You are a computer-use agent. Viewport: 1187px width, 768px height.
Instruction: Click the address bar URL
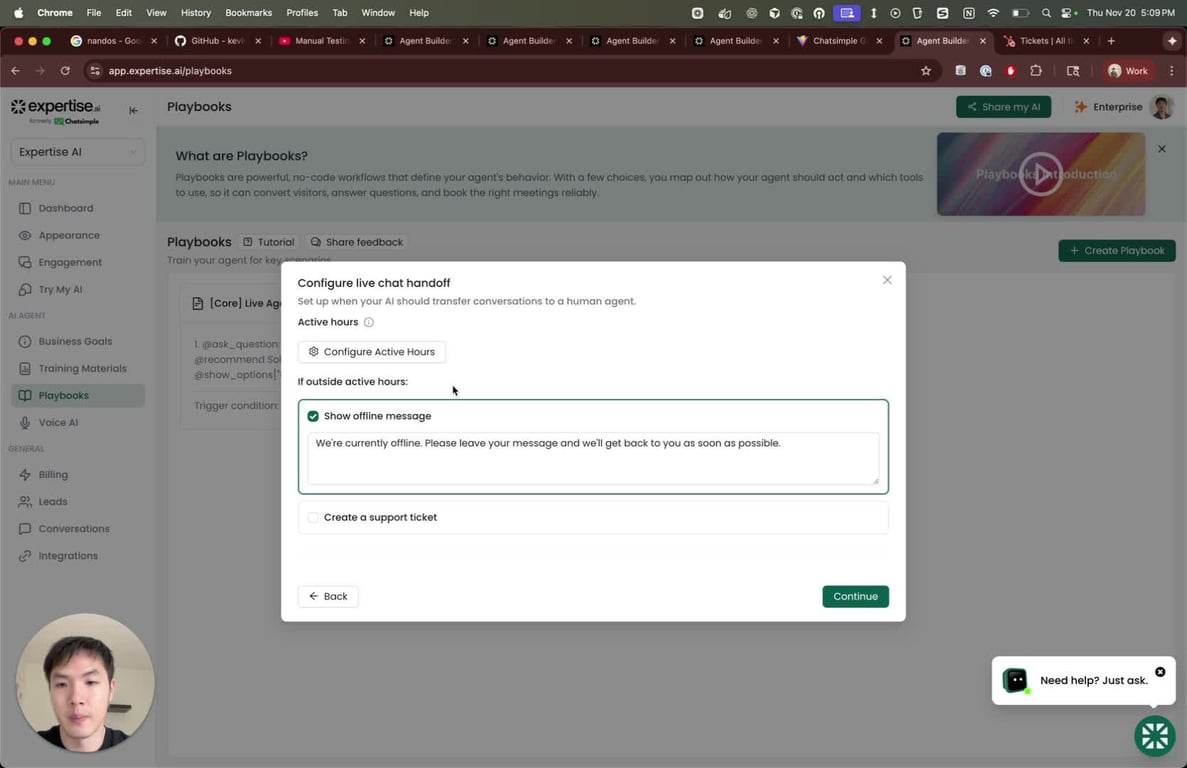click(170, 70)
